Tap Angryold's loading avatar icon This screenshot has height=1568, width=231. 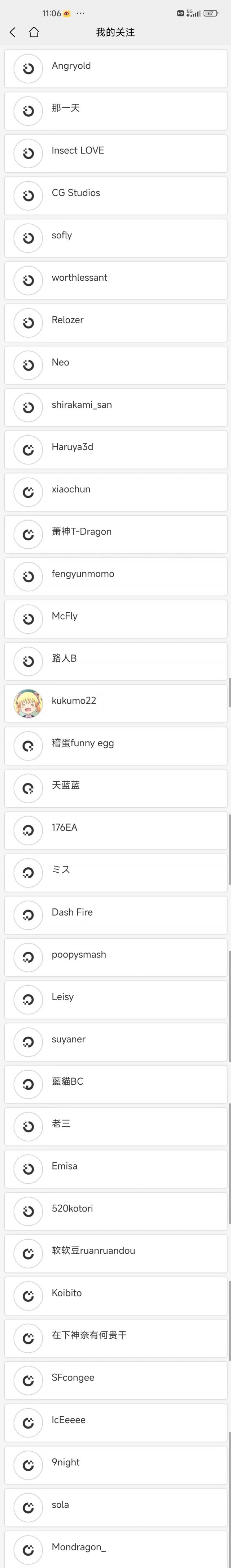[28, 69]
